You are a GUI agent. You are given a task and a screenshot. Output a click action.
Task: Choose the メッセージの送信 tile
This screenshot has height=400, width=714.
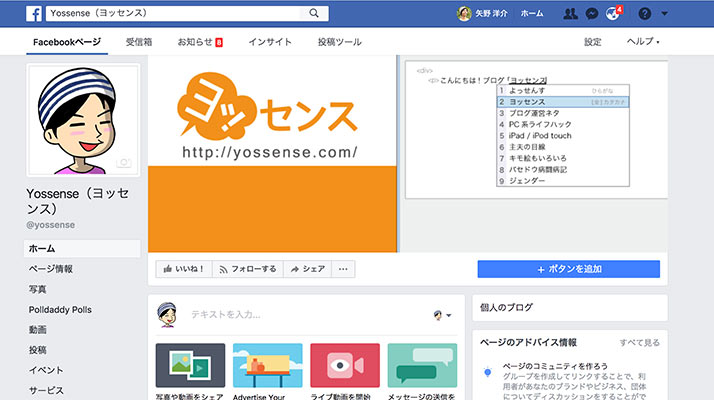click(x=423, y=371)
